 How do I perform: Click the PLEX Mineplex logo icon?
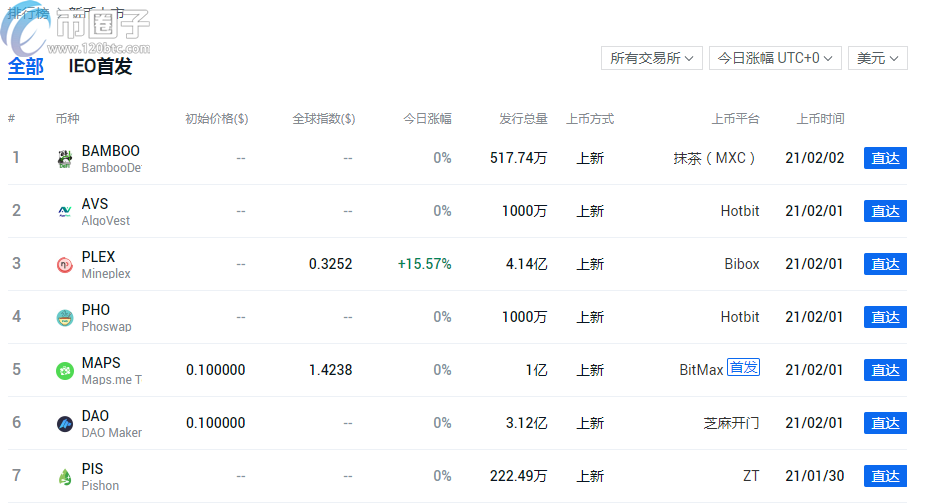pyautogui.click(x=65, y=264)
